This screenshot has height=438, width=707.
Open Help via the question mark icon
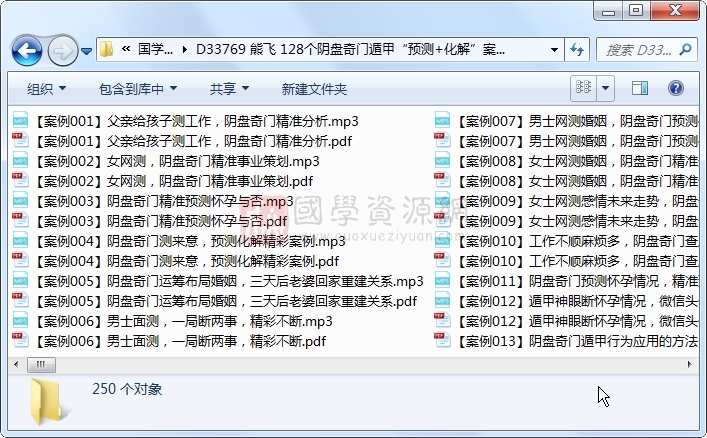point(675,88)
